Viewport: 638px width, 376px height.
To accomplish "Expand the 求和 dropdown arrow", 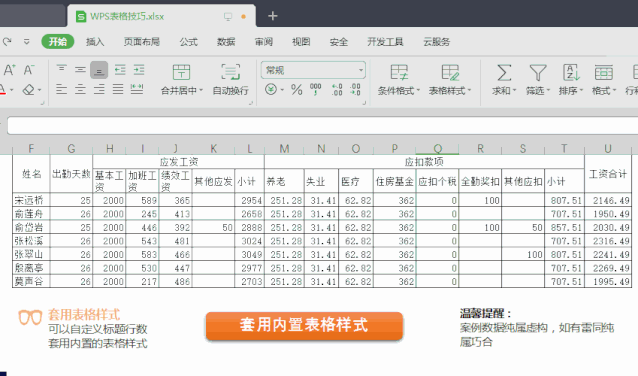I will point(514,91).
